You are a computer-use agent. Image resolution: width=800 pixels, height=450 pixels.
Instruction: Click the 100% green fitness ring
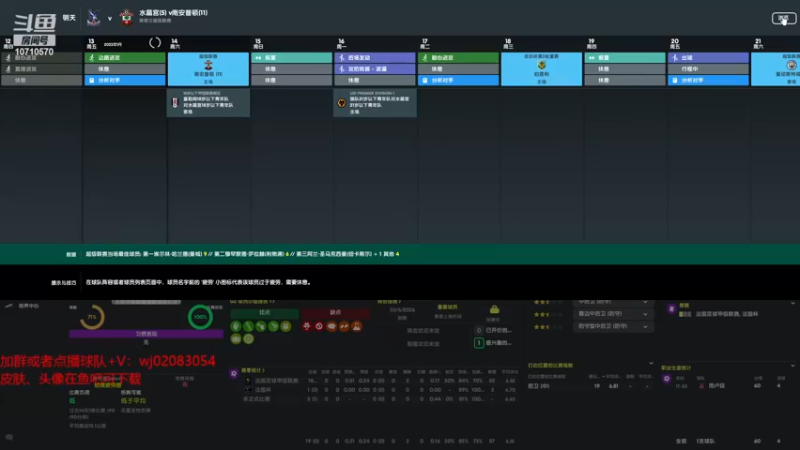201,317
